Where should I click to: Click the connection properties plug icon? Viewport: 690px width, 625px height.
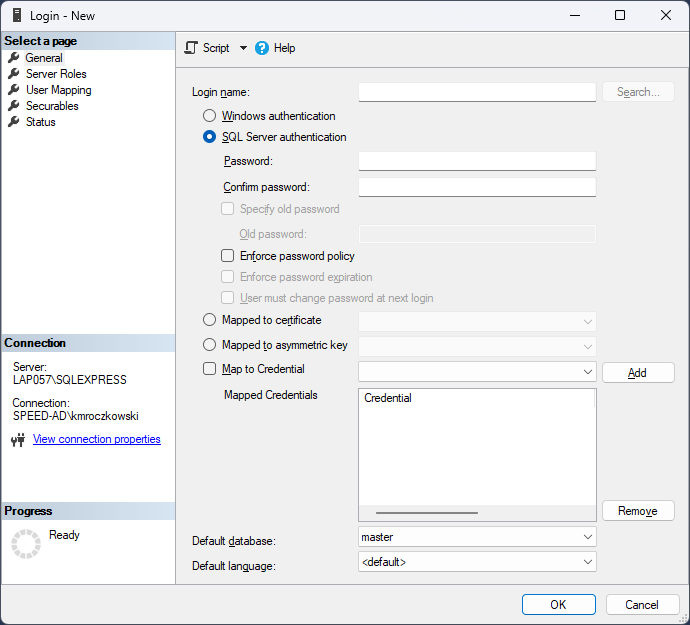click(18, 439)
